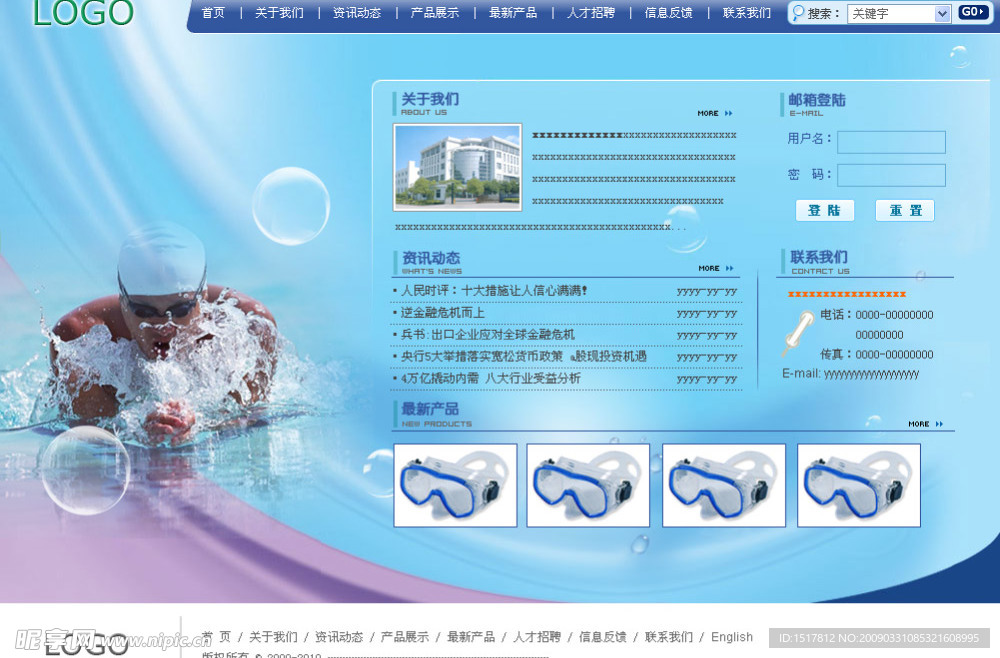Click footer link 资讯动态
Image resolution: width=1000 pixels, height=658 pixels.
click(x=339, y=636)
